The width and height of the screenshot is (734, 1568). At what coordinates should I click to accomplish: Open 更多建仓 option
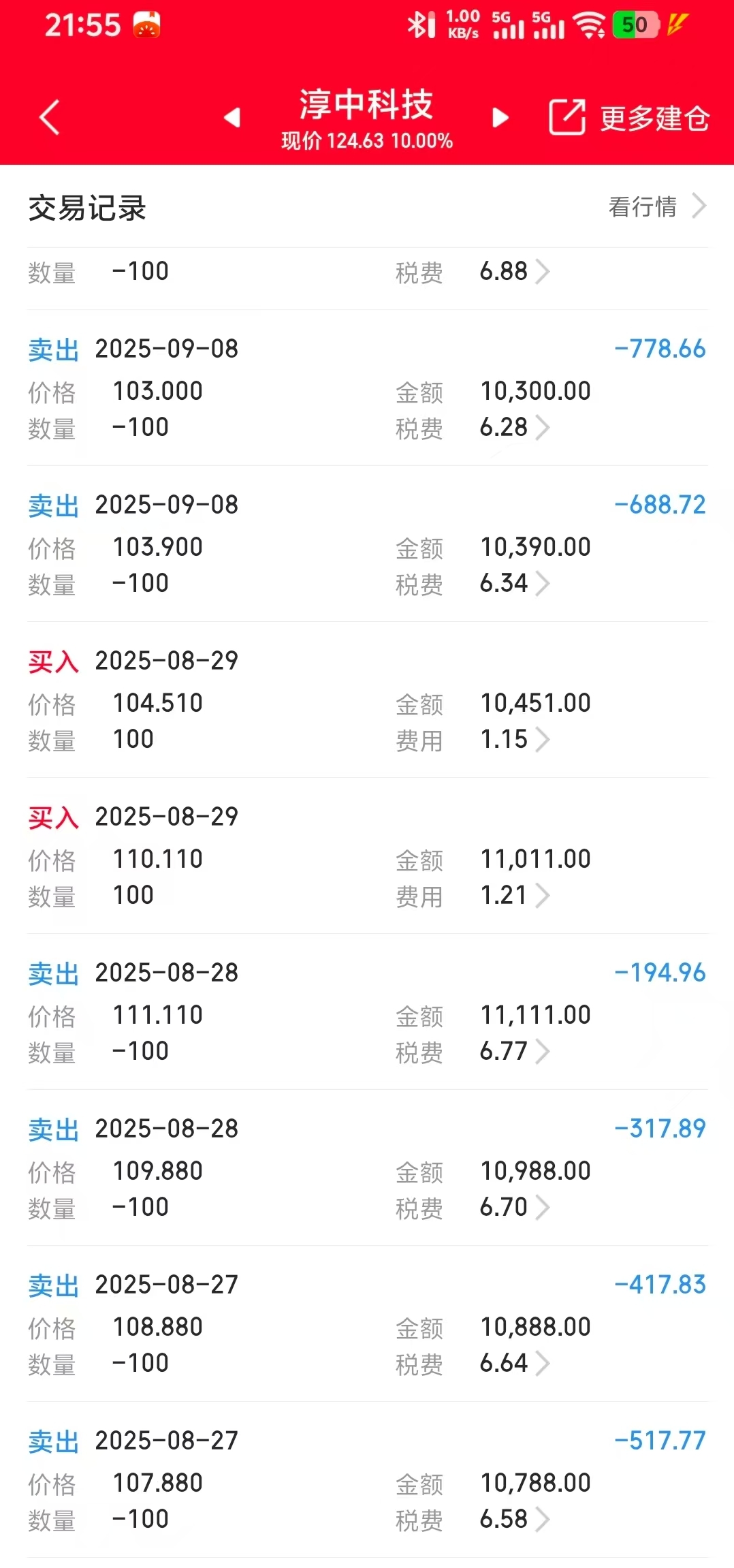point(654,119)
